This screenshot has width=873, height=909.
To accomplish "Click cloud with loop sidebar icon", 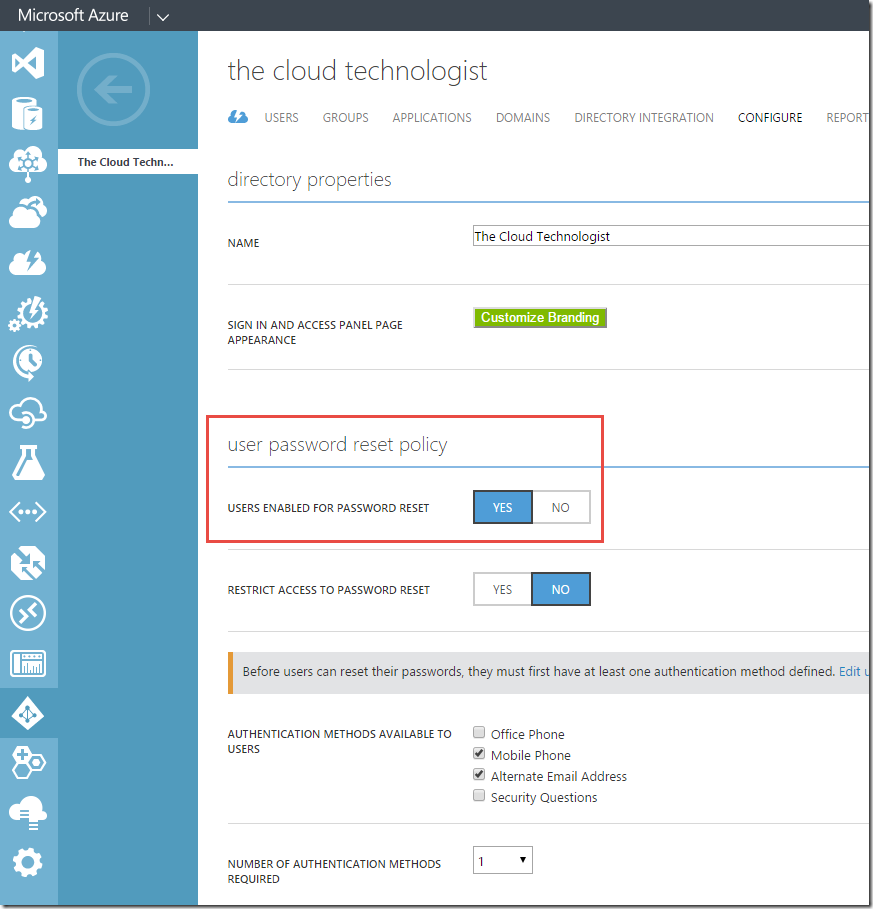I will (x=28, y=413).
